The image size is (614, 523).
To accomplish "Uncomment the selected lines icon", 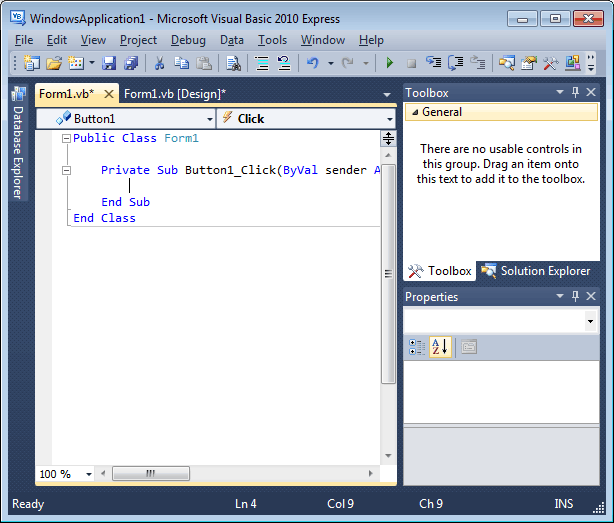I will [x=284, y=63].
